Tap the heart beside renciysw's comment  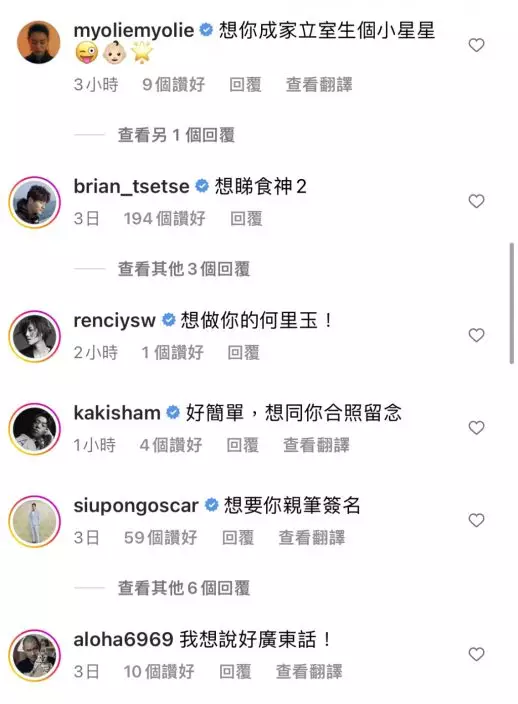pos(476,335)
